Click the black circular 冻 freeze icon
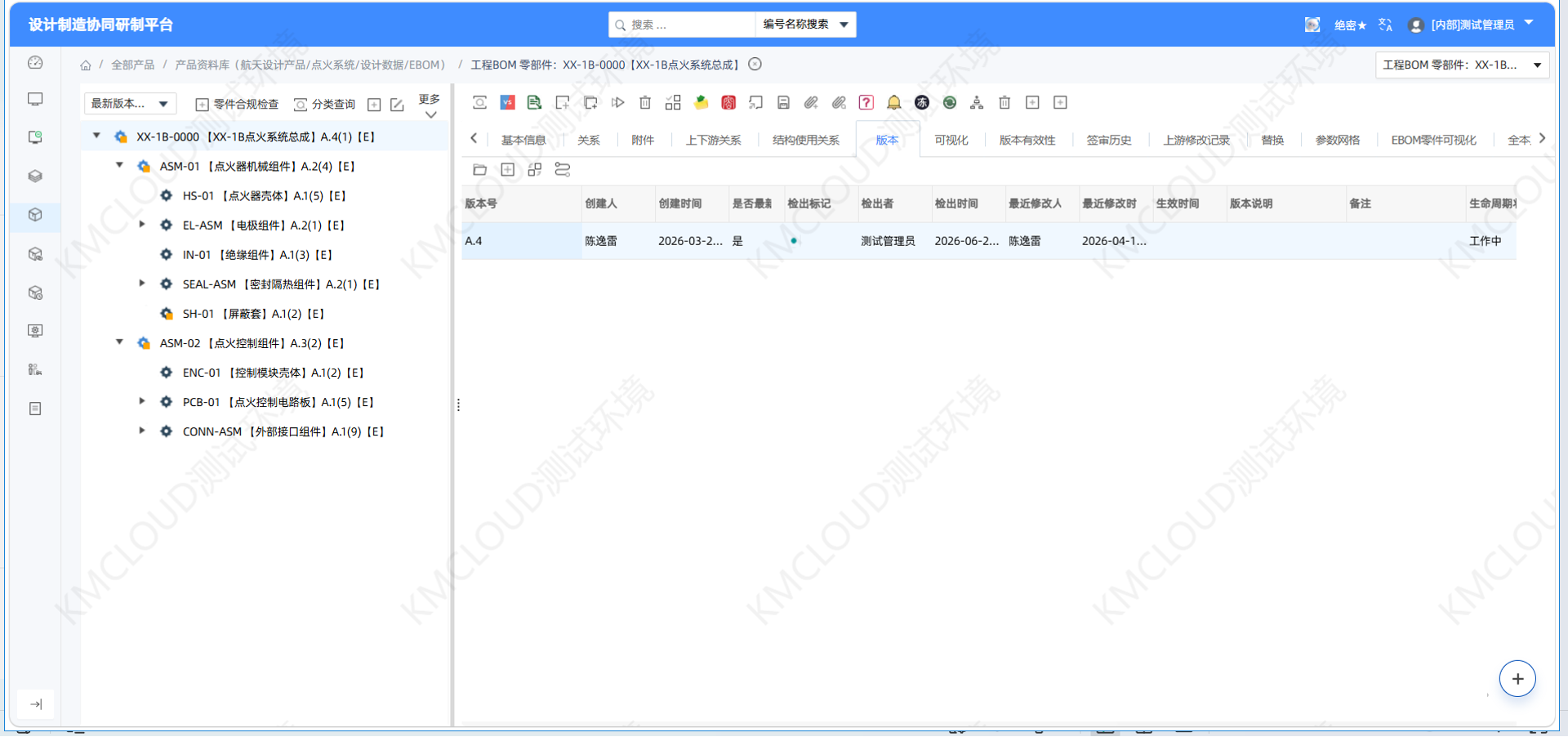 click(922, 102)
